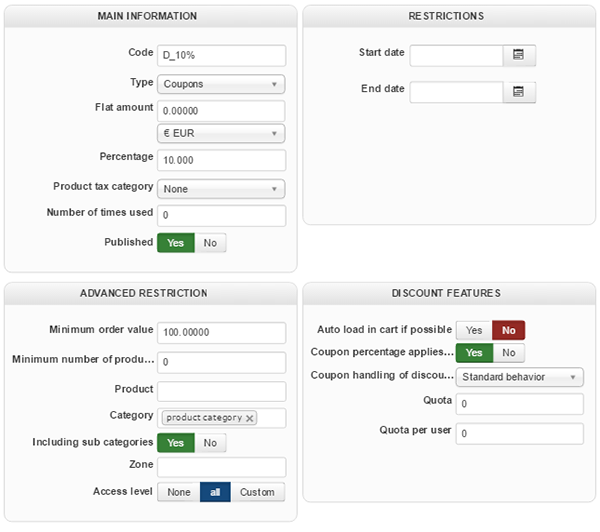Click the Code input field
Image resolution: width=600 pixels, height=532 pixels.
tap(221, 55)
